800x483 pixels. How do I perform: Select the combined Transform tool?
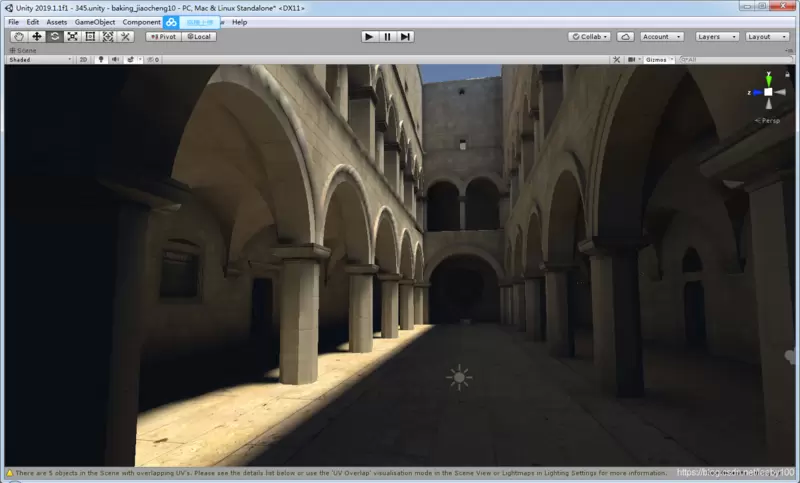[108, 37]
